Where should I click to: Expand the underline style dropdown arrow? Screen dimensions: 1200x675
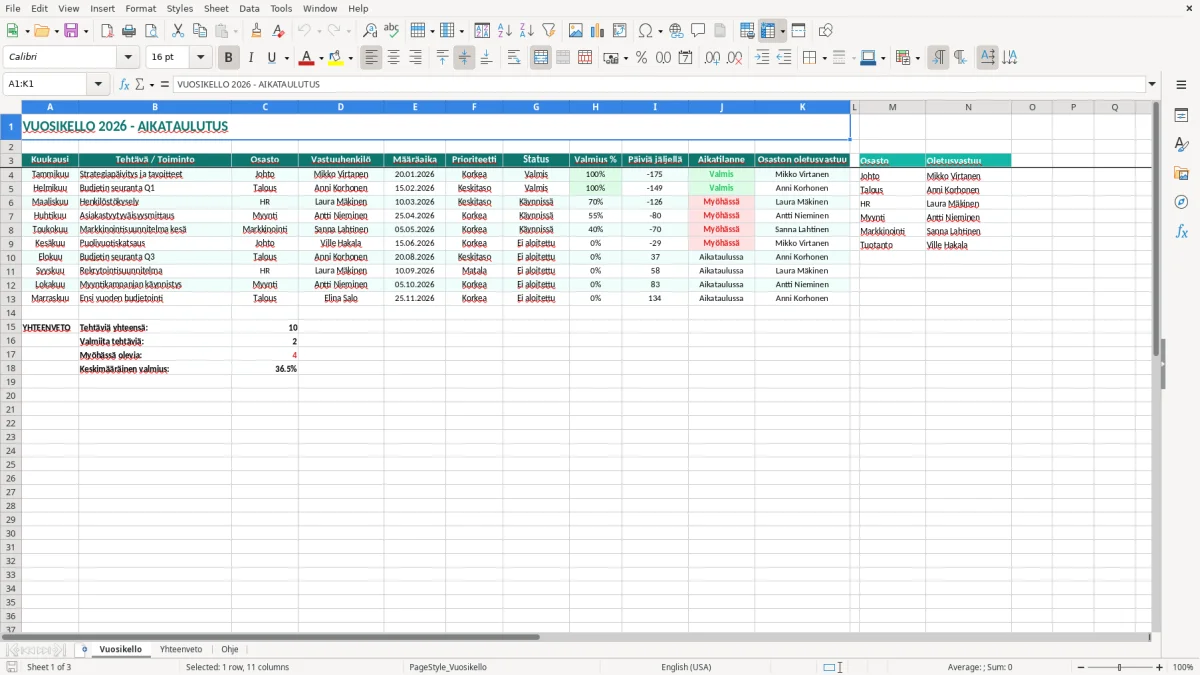pyautogui.click(x=286, y=58)
